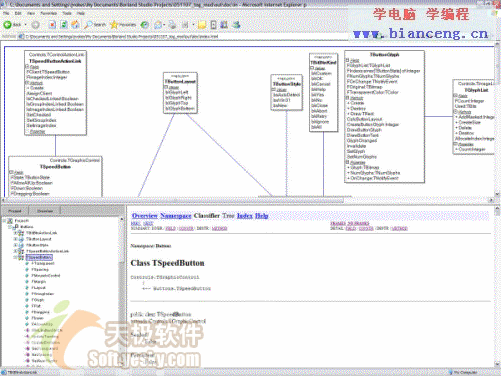501x376 pixels.
Task: Refresh the page using the Refresh icon
Action: click(x=64, y=25)
